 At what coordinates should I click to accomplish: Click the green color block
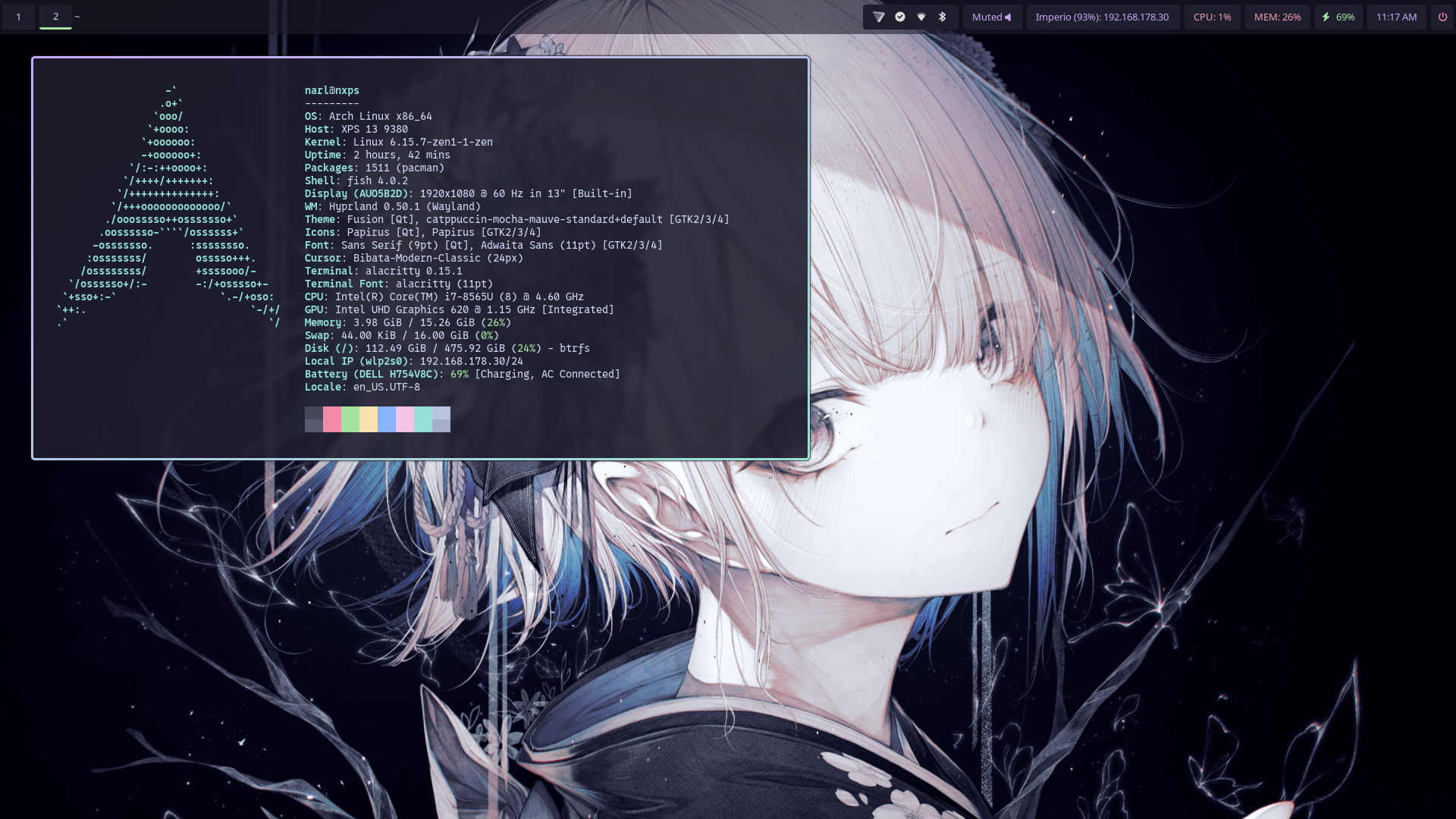(x=350, y=419)
